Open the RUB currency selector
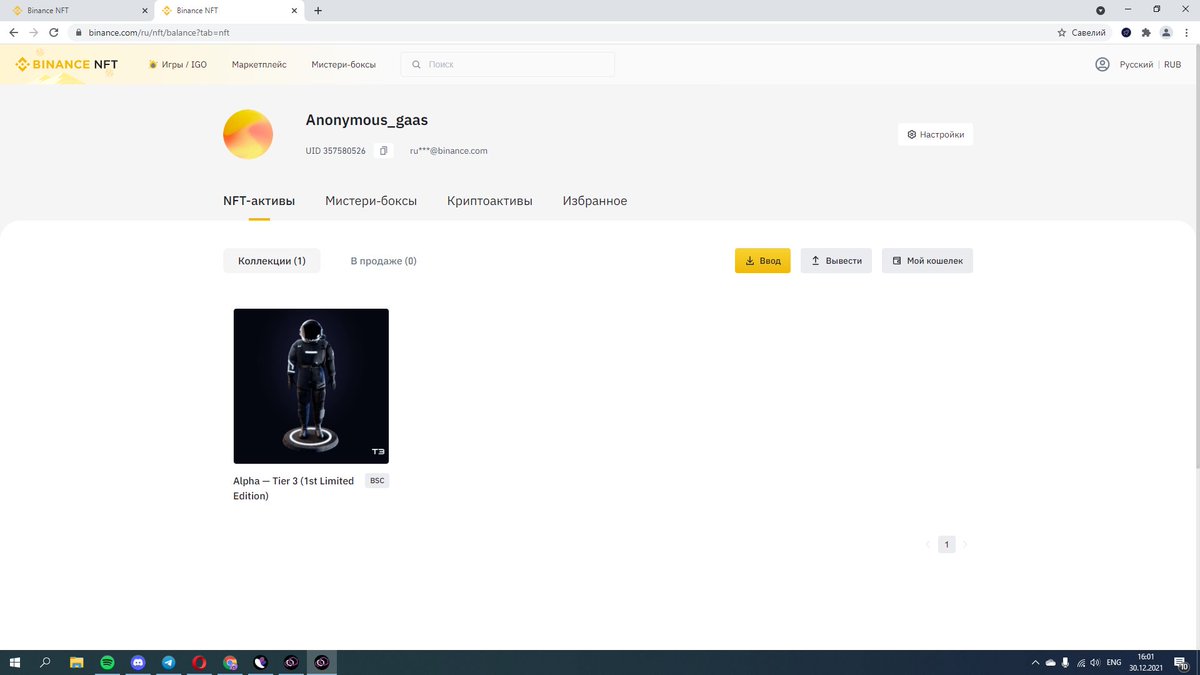The height and width of the screenshot is (675, 1200). [x=1171, y=63]
